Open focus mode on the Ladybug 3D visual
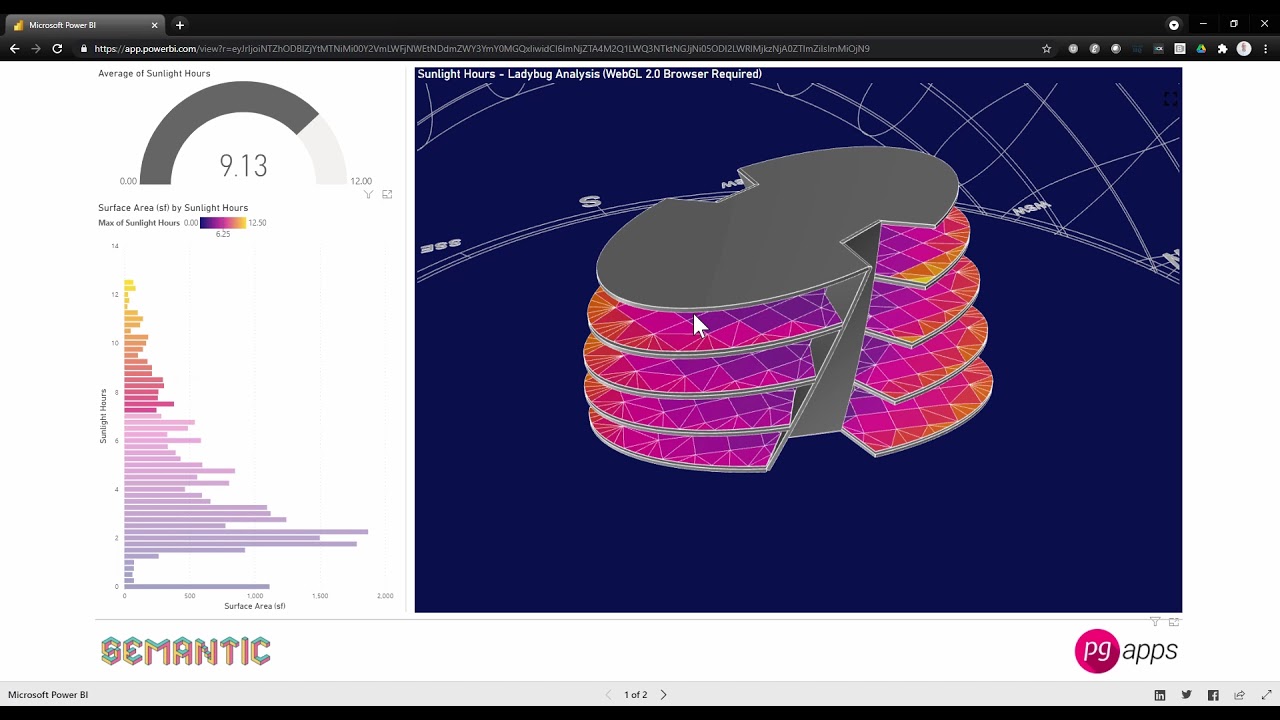Screen dimensions: 1280x720 click(x=1170, y=98)
